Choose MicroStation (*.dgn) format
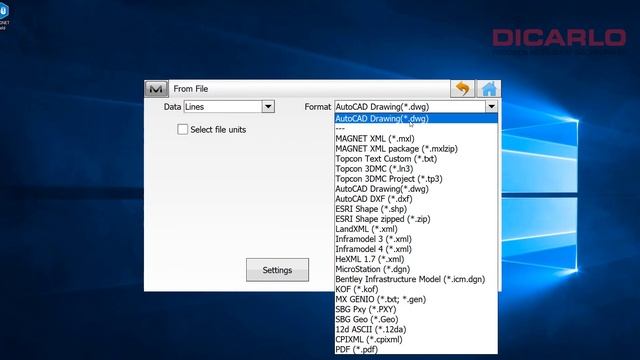 tap(416, 269)
